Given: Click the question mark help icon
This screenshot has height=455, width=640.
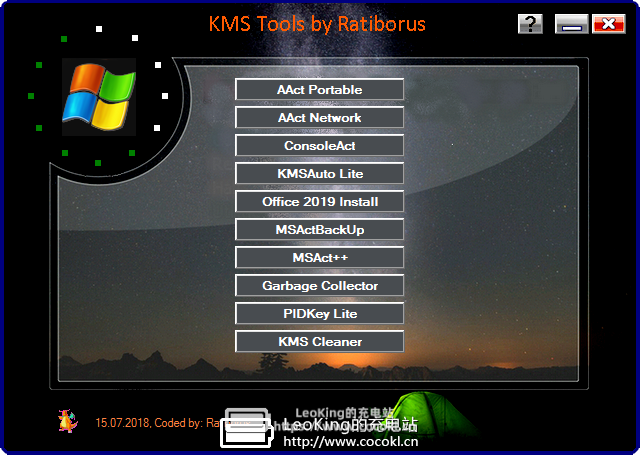Looking at the screenshot, I should coord(530,24).
